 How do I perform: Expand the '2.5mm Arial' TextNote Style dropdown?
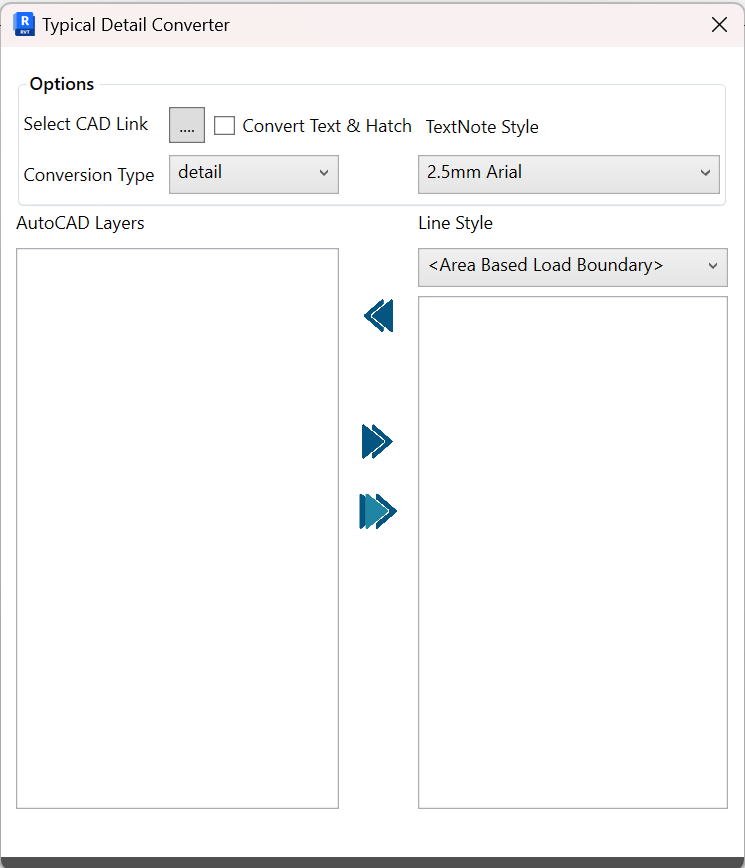[568, 173]
